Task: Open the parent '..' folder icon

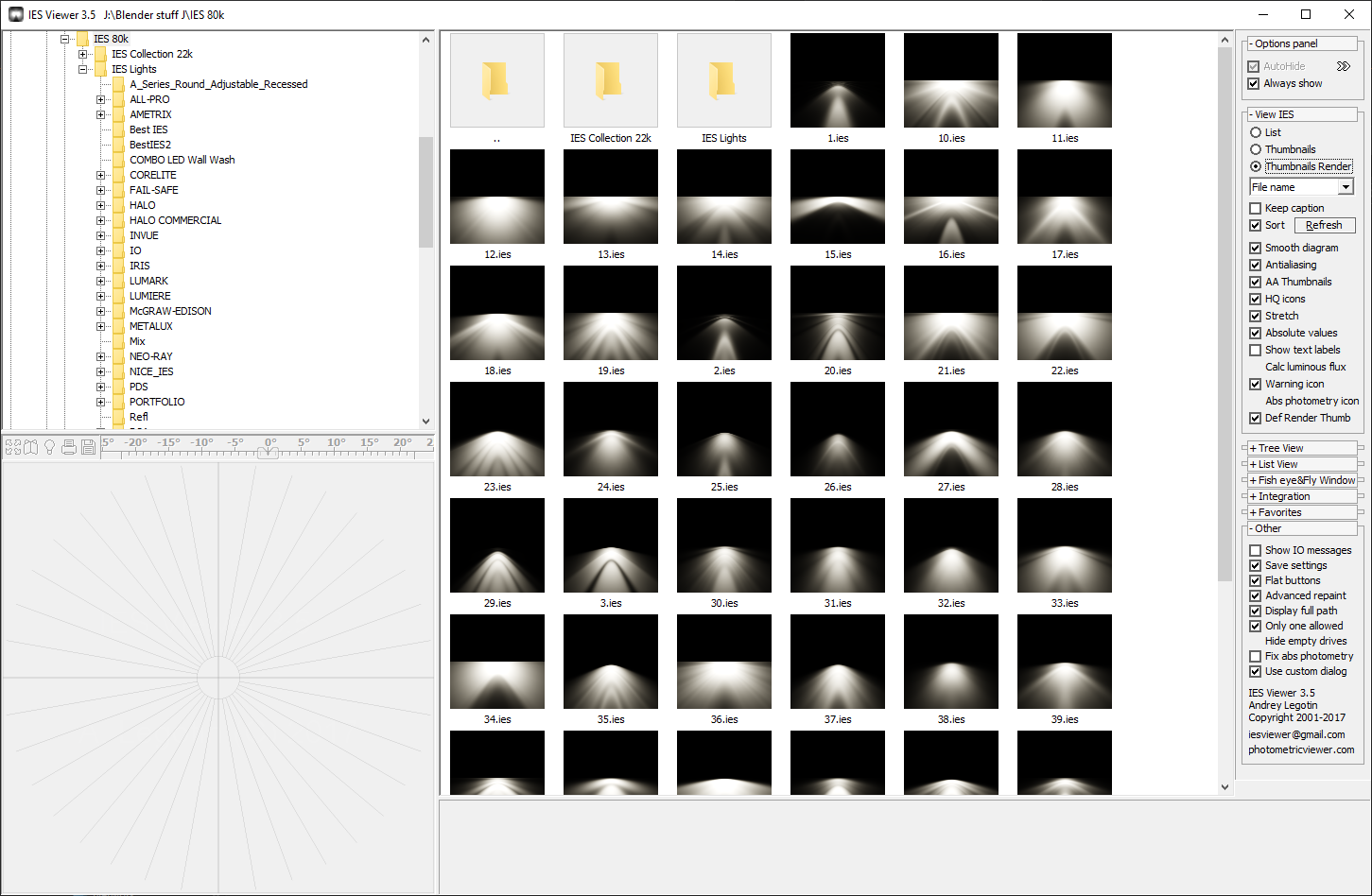Action: pos(497,80)
